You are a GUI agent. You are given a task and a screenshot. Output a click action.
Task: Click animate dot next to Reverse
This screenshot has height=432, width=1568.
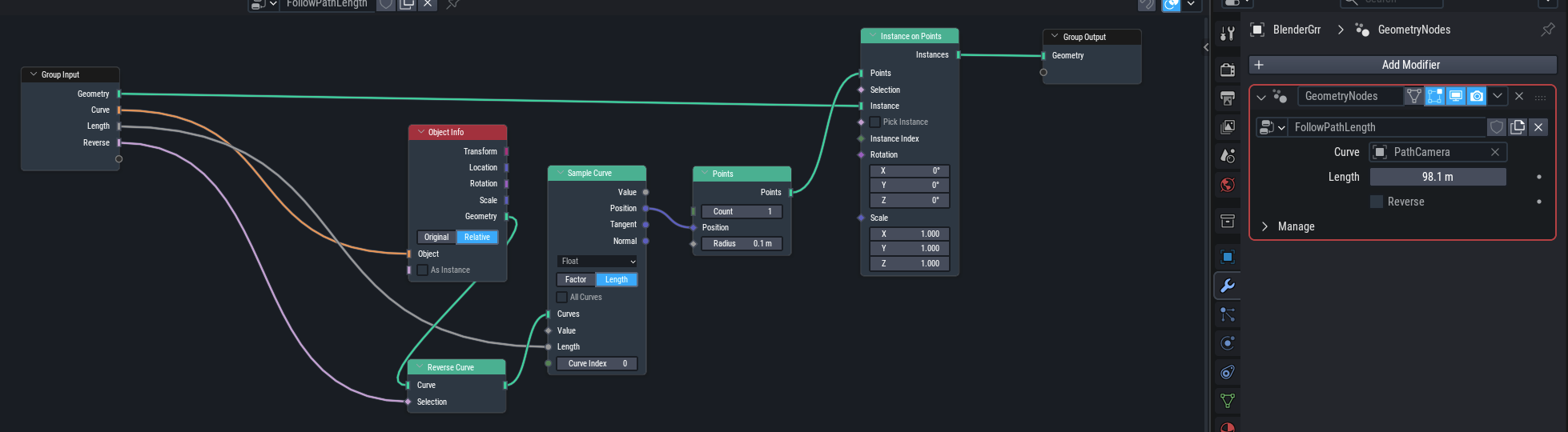pos(1539,202)
